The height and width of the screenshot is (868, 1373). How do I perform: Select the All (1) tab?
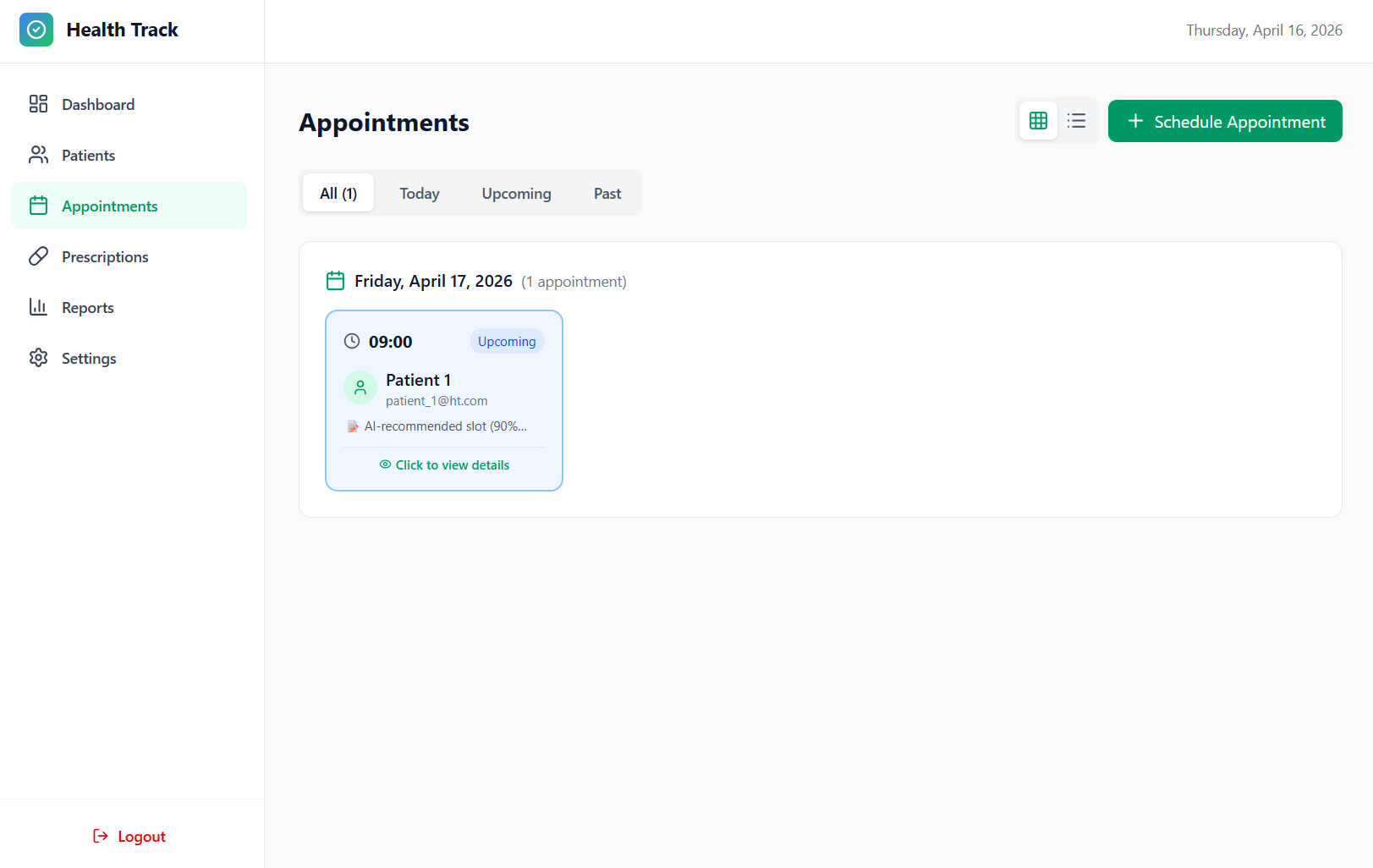pos(338,193)
